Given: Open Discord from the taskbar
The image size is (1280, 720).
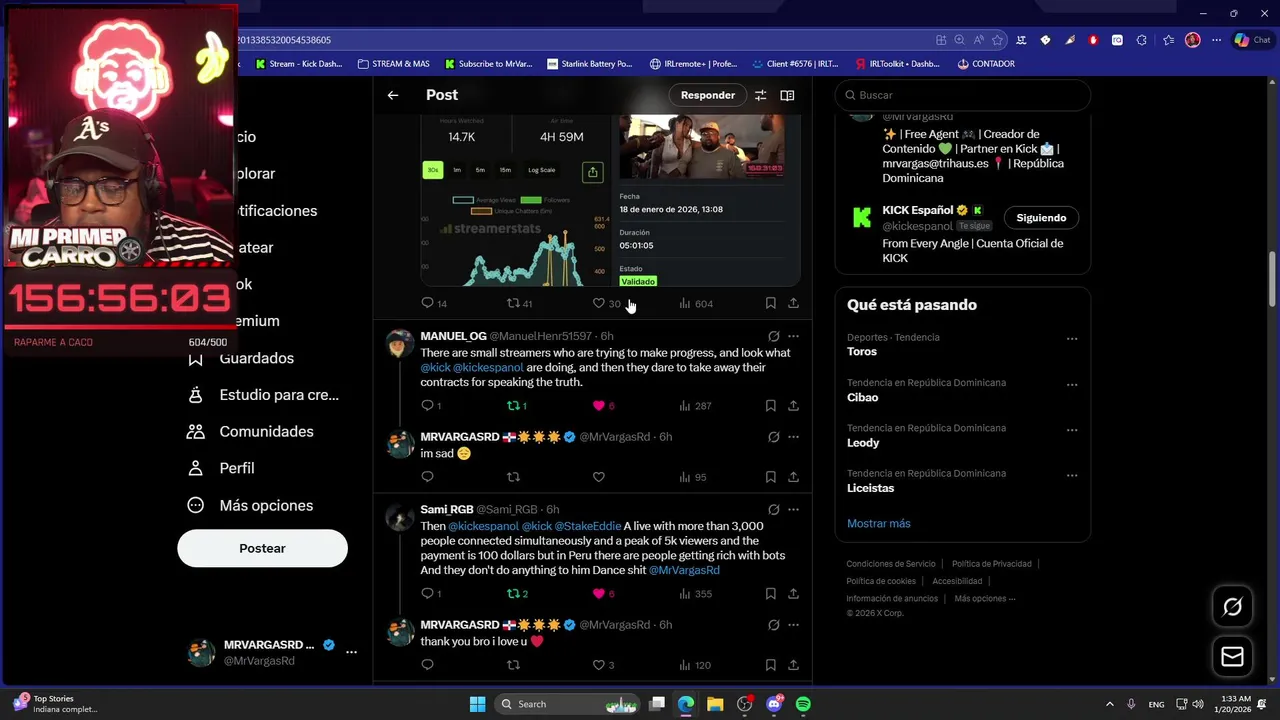Looking at the screenshot, I should tap(774, 704).
